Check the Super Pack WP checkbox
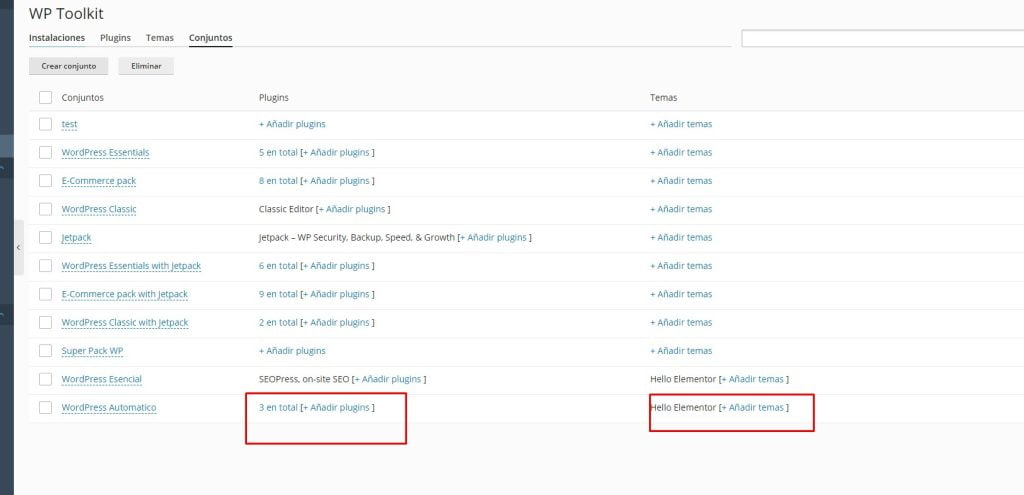 coord(45,351)
